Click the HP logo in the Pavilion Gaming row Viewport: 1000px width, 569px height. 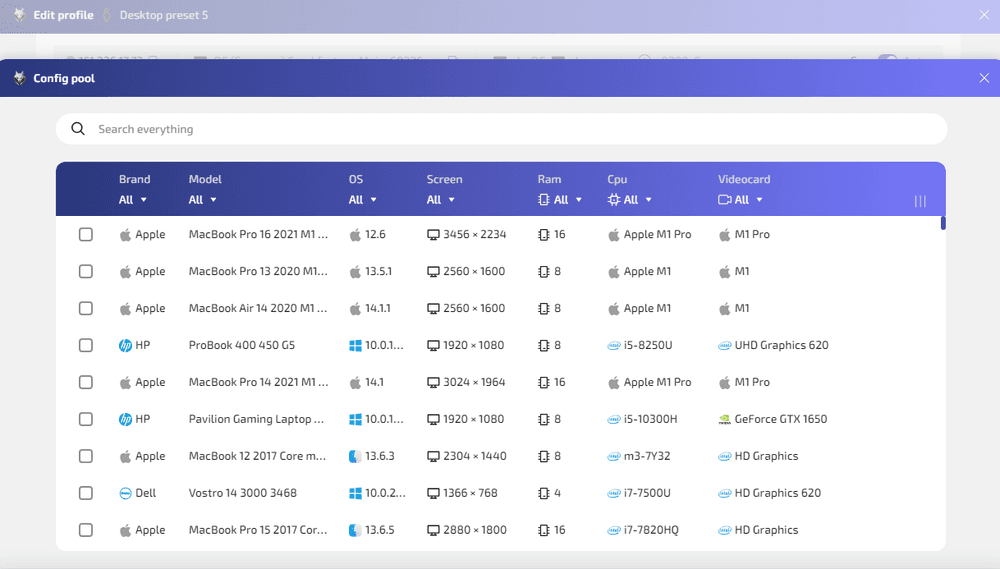click(126, 420)
